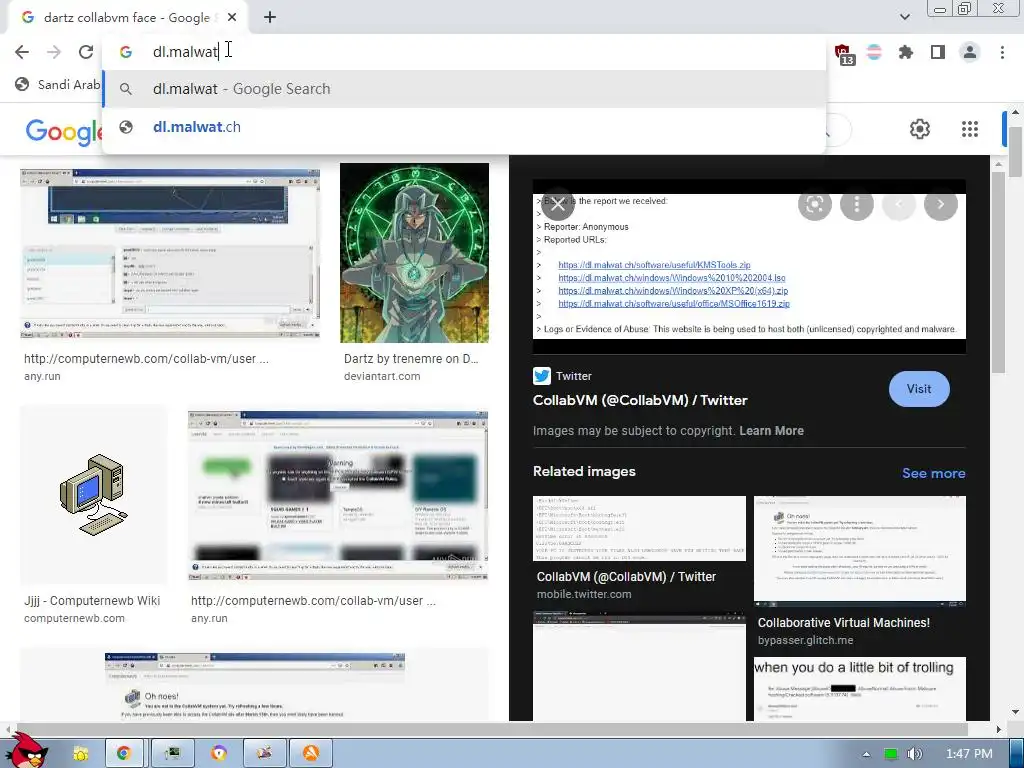Open the blurred Warning any.run screenshot thumbnail
The height and width of the screenshot is (768, 1024).
tap(338, 496)
